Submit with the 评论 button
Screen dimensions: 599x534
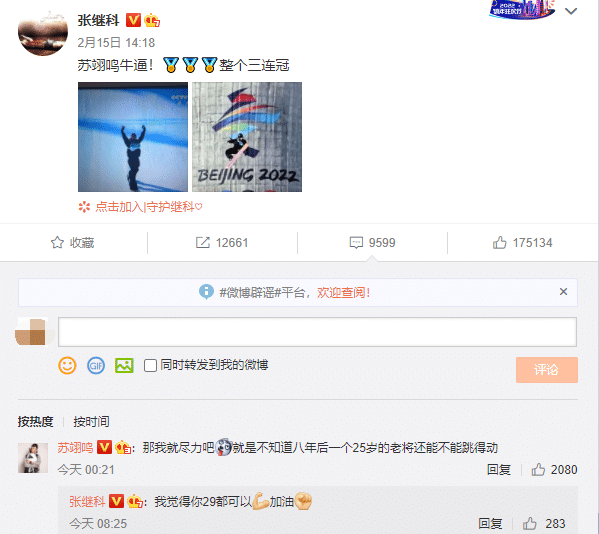[547, 370]
